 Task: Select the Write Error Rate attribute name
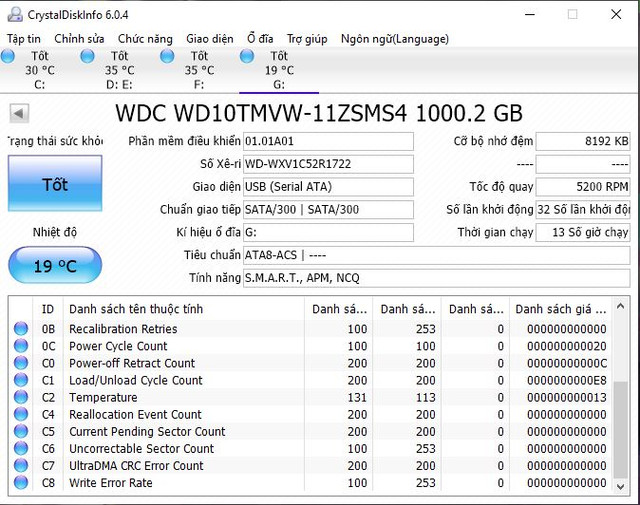[x=111, y=483]
